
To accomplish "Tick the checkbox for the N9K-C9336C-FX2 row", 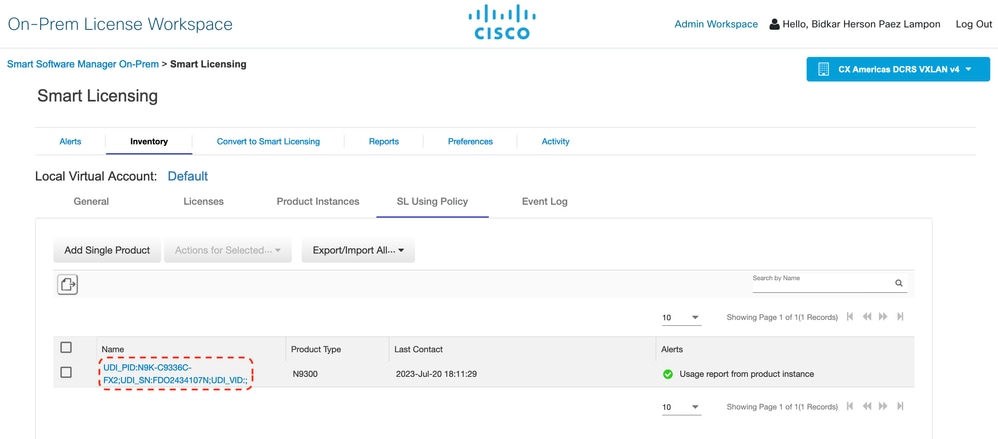I will 66,372.
